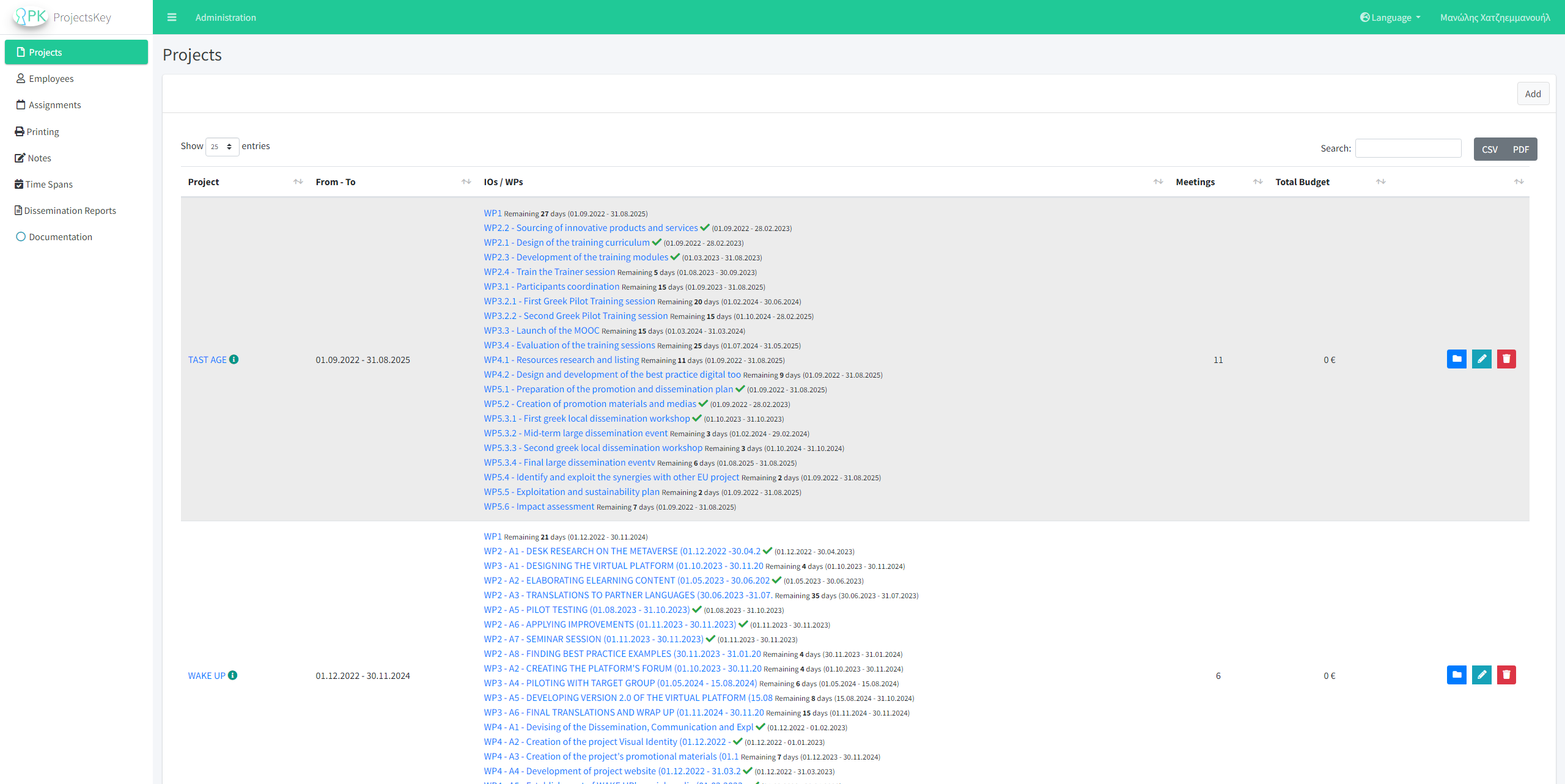Viewport: 1565px width, 784px height.
Task: Click the WAKE UP info icon
Action: 233,675
